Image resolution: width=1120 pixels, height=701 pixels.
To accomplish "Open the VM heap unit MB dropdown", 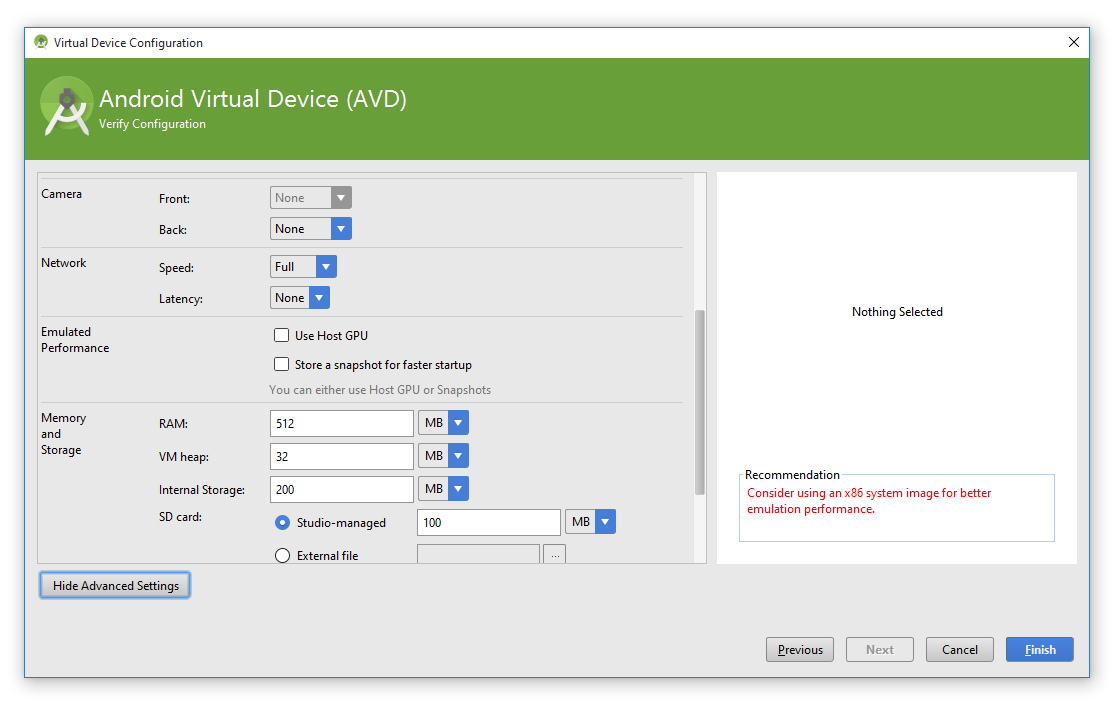I will click(x=444, y=455).
